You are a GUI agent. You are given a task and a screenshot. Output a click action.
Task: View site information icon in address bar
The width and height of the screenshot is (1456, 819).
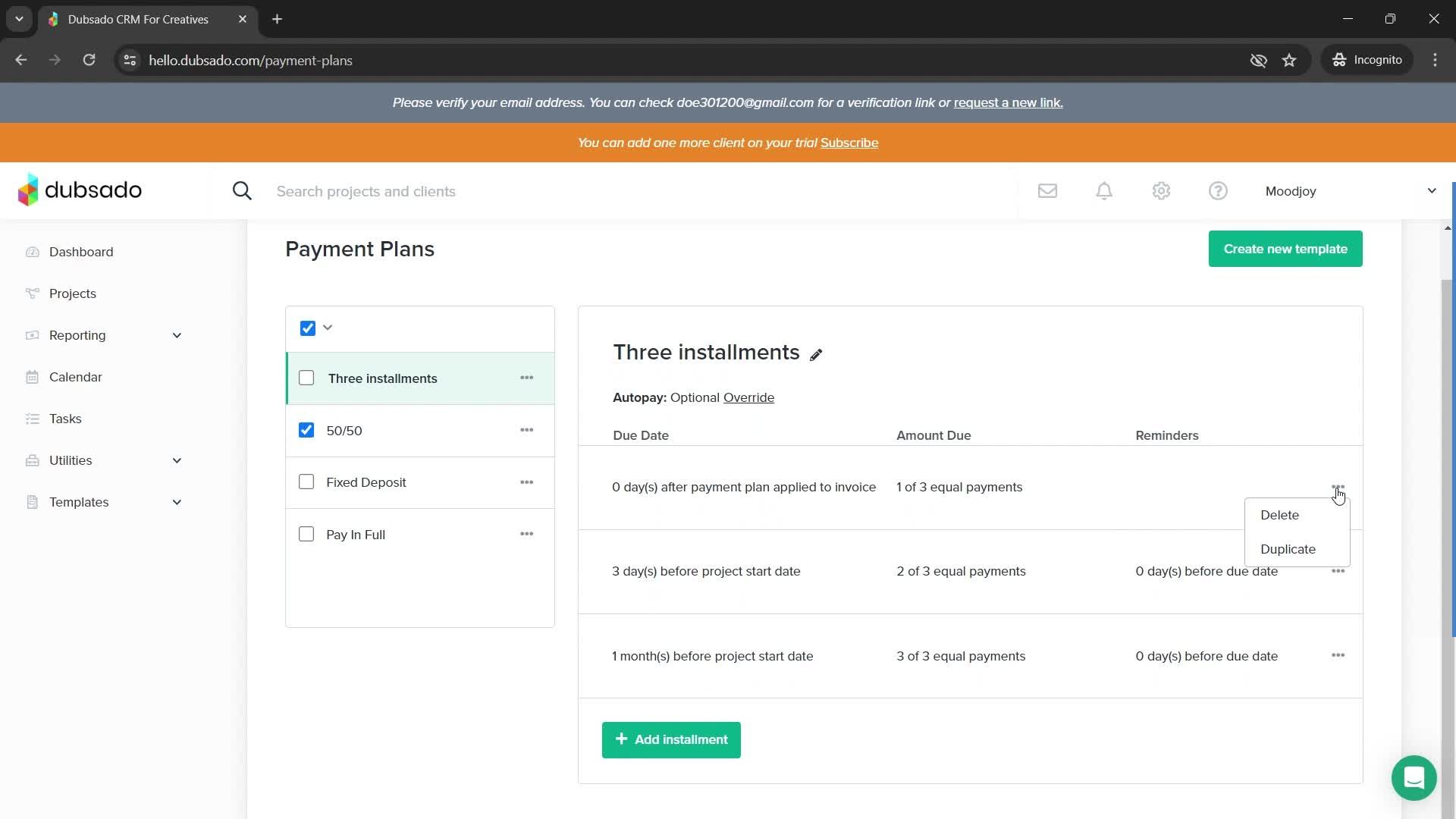tap(130, 60)
